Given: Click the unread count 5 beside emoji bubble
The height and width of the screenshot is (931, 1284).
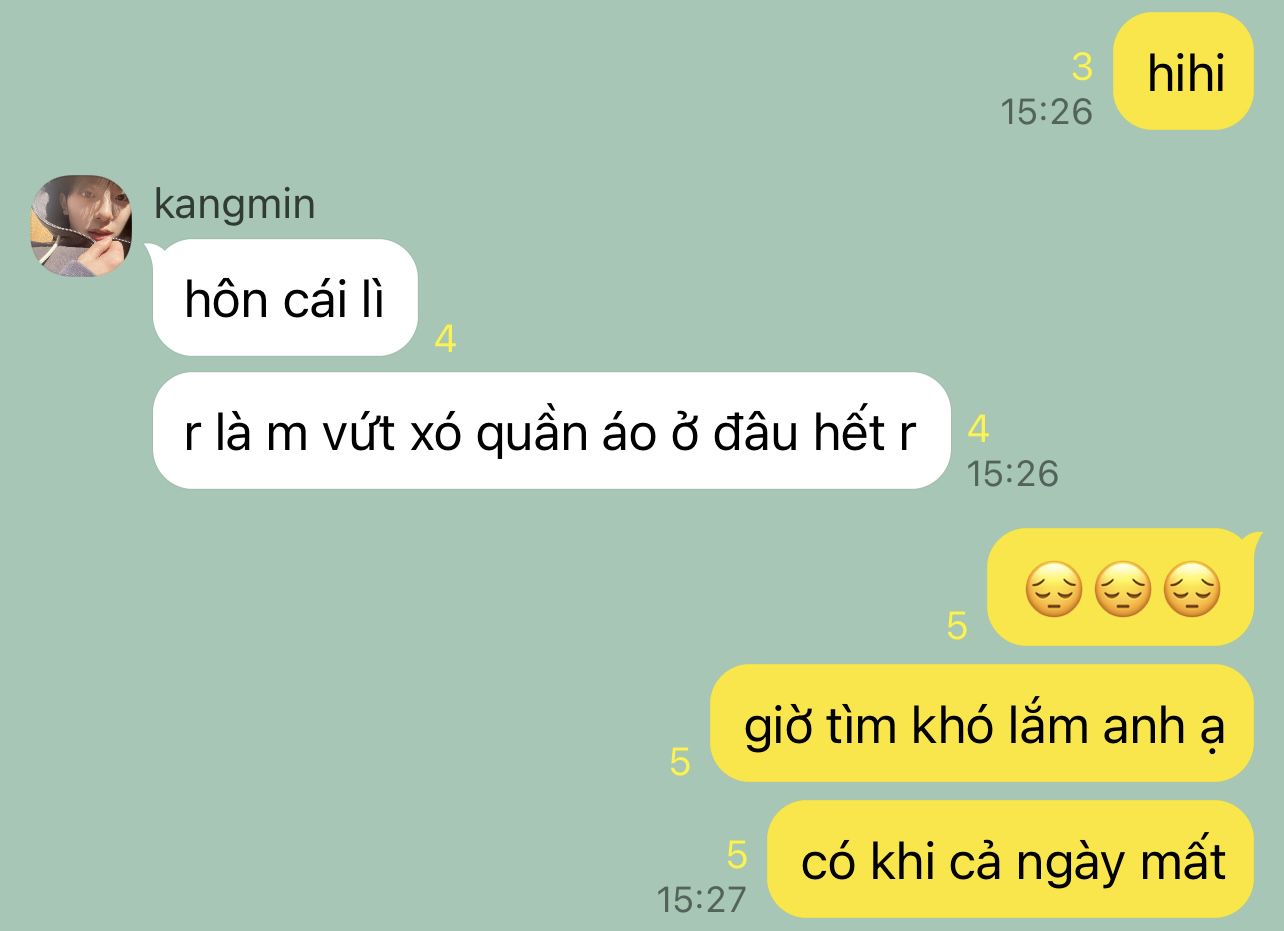Looking at the screenshot, I should pyautogui.click(x=957, y=626).
